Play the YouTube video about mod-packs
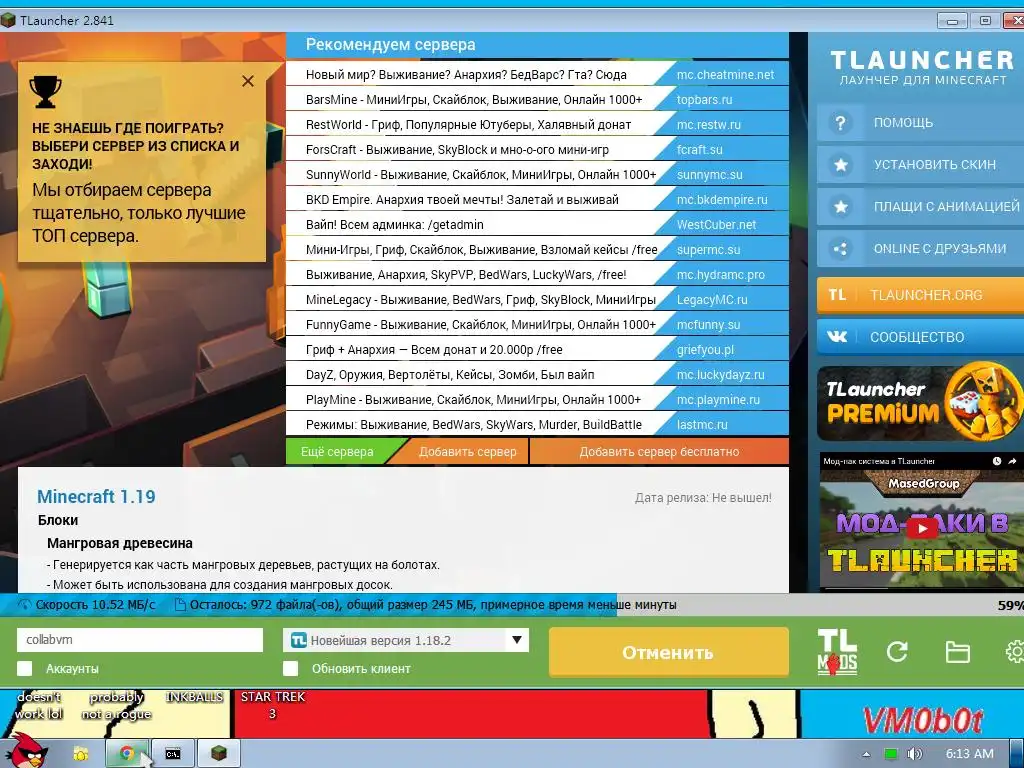This screenshot has width=1024, height=768. [x=921, y=528]
